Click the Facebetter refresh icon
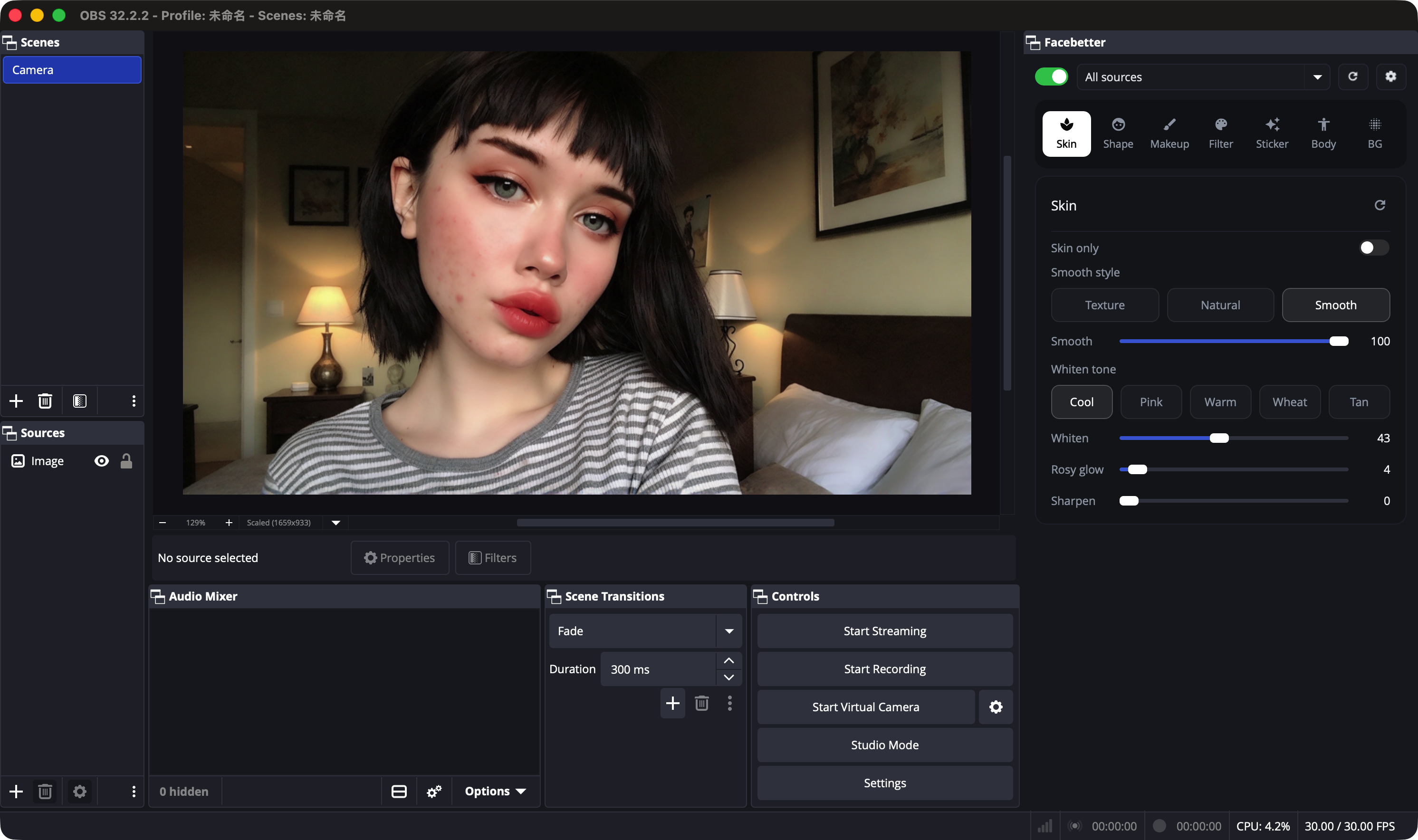This screenshot has width=1418, height=840. tap(1353, 76)
